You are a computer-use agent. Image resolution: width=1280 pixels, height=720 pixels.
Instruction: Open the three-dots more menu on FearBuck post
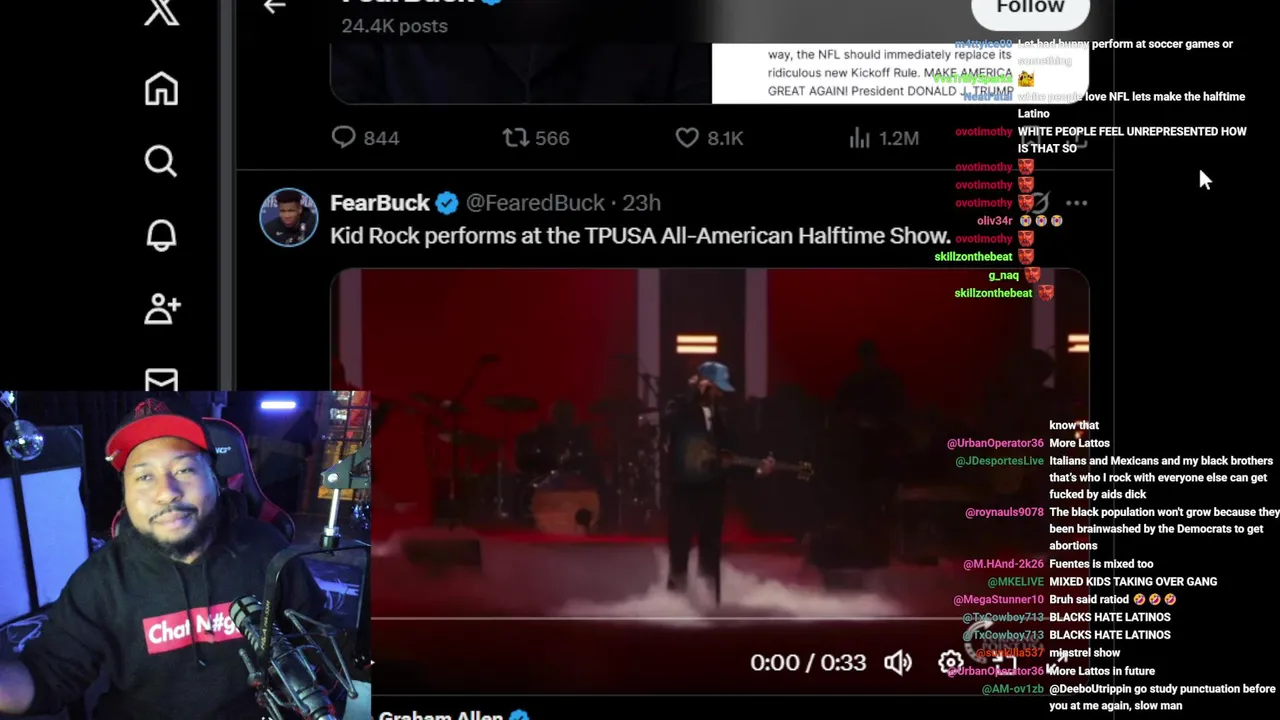pos(1076,203)
